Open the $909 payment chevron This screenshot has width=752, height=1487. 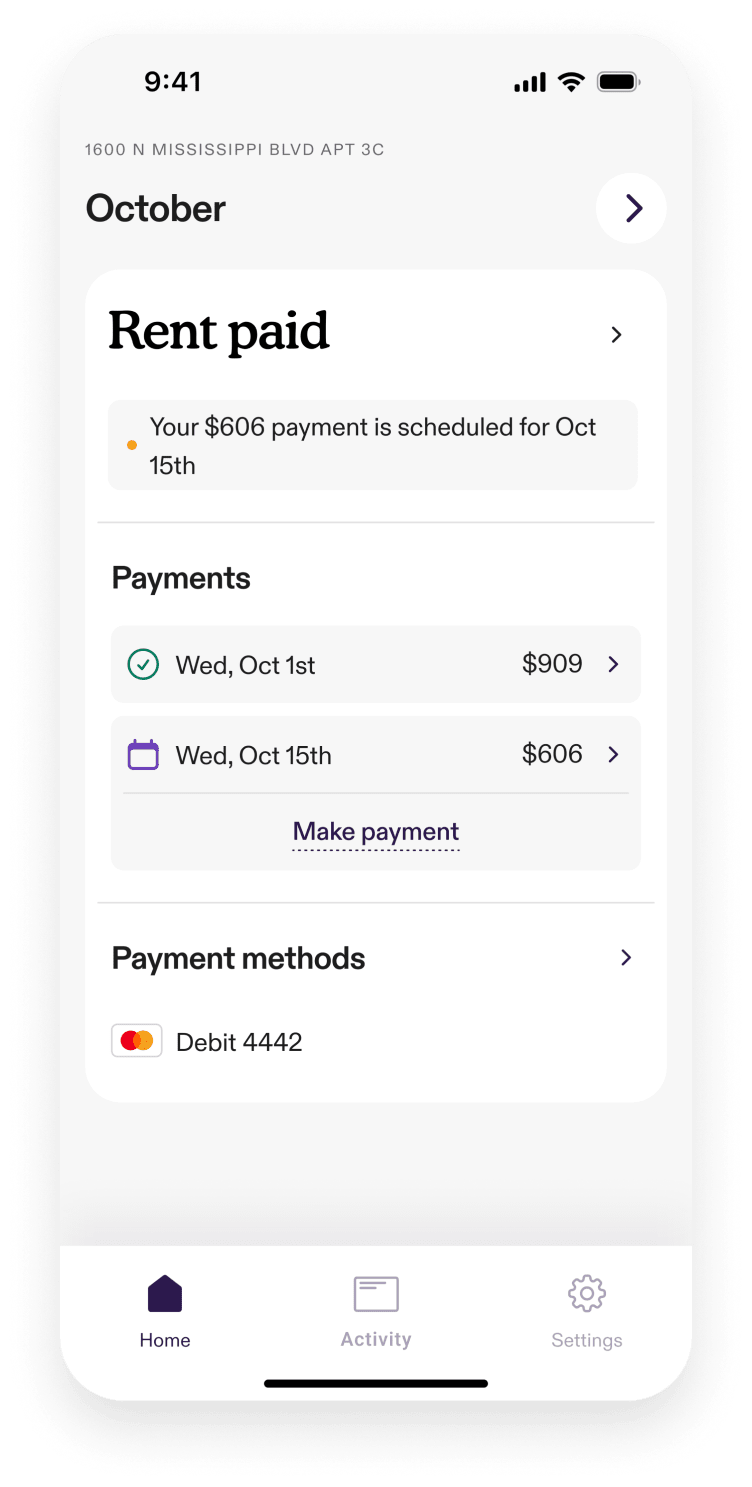pyautogui.click(x=614, y=664)
